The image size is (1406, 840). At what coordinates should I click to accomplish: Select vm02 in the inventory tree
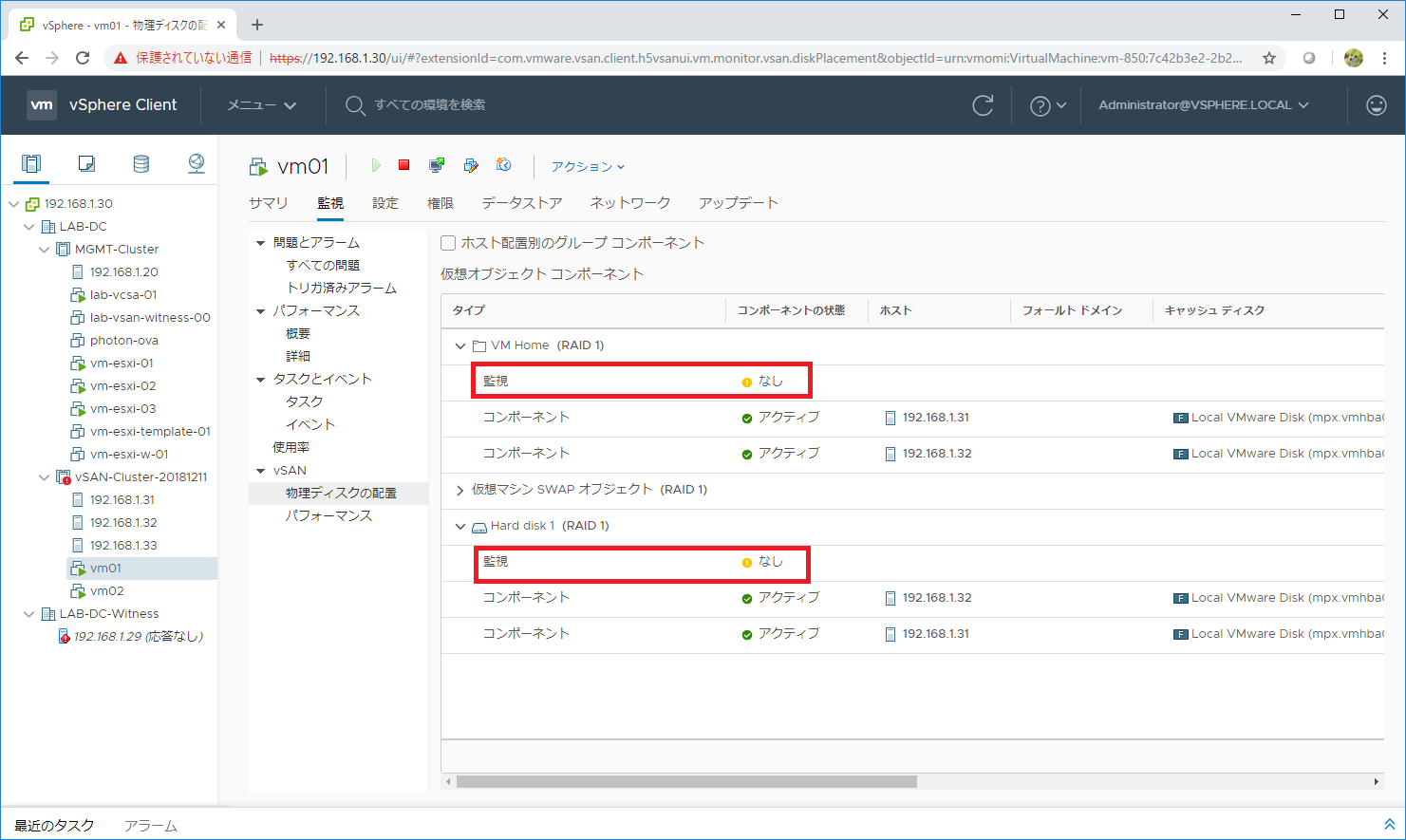coord(106,590)
